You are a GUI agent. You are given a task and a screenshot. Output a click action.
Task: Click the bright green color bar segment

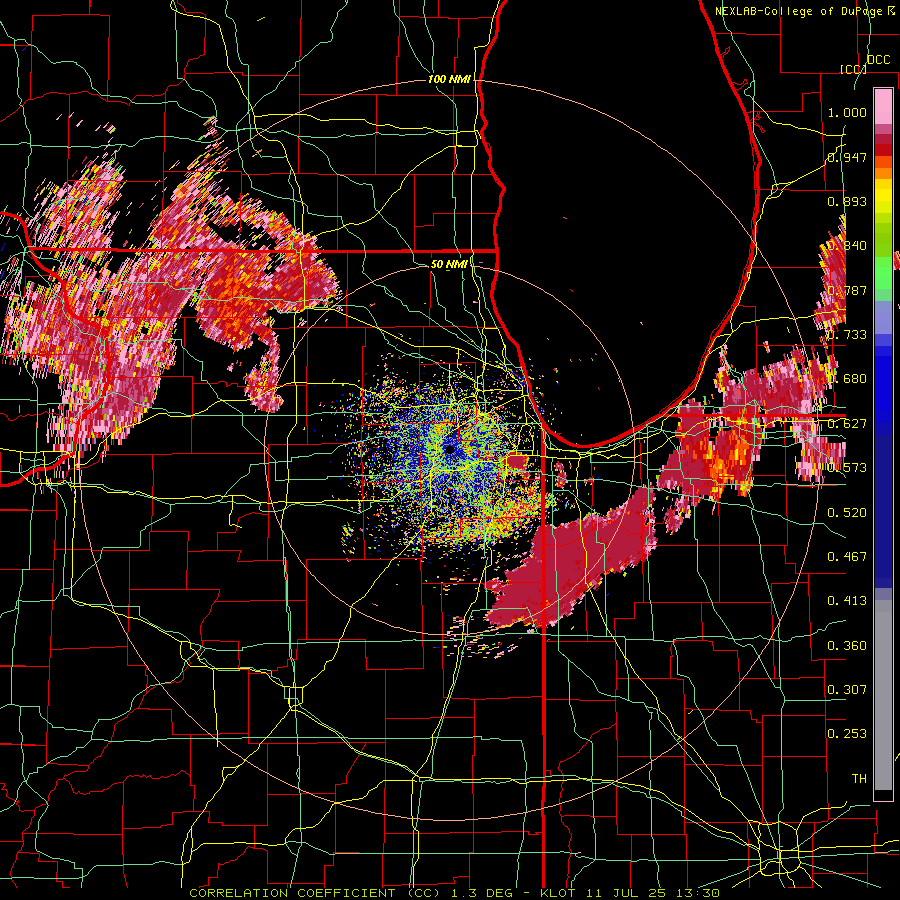click(883, 273)
